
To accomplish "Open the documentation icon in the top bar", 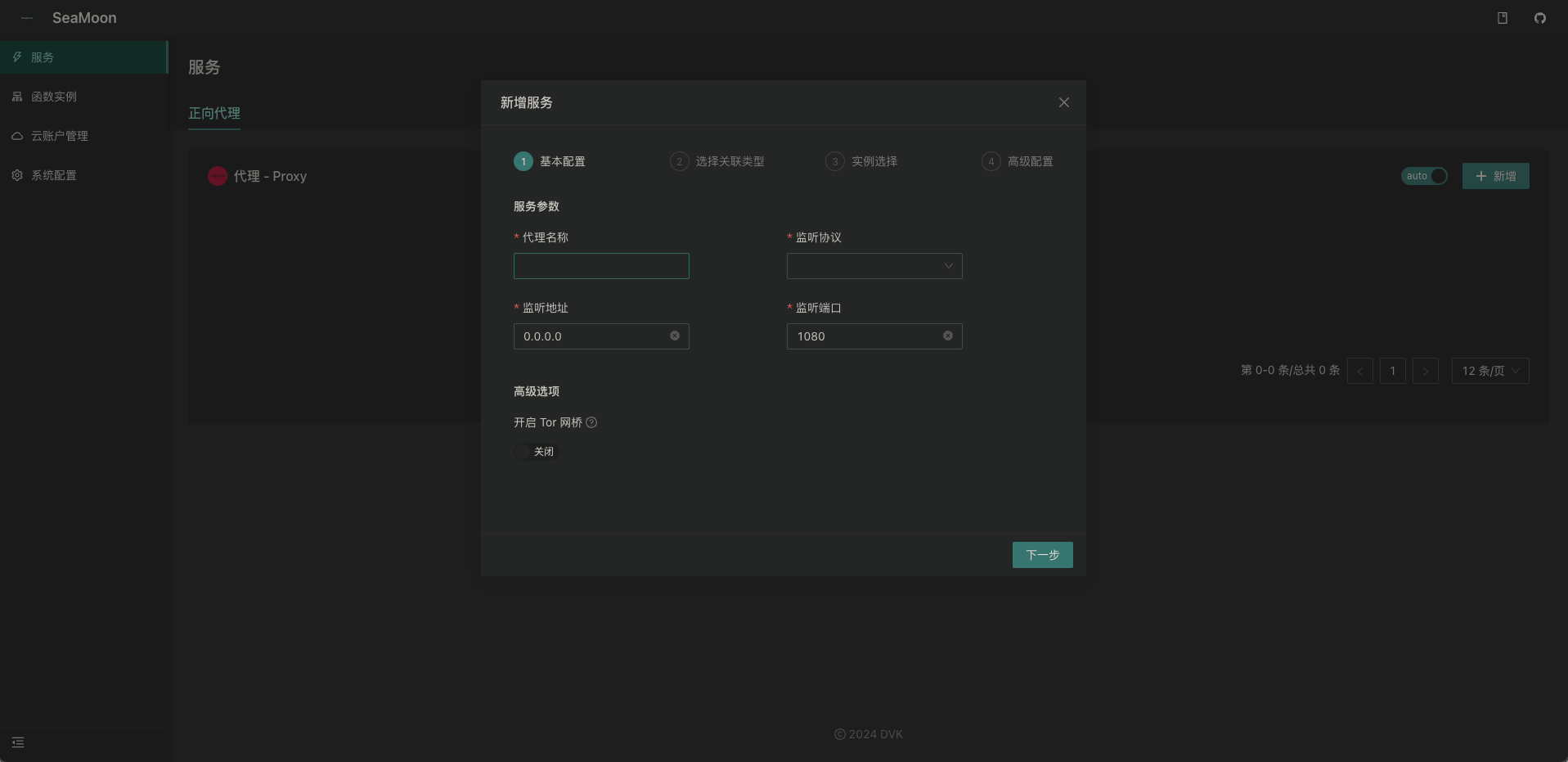I will [x=1503, y=18].
